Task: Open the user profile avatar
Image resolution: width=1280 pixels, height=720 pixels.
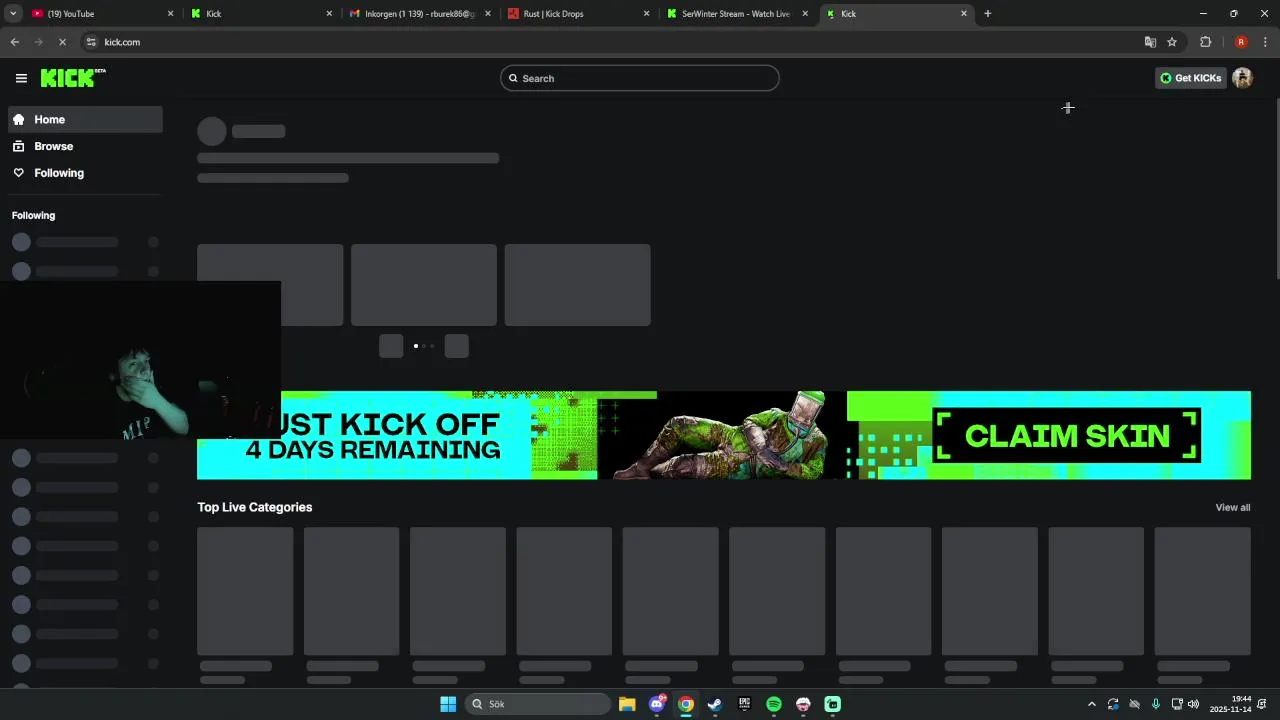Action: 1242,78
